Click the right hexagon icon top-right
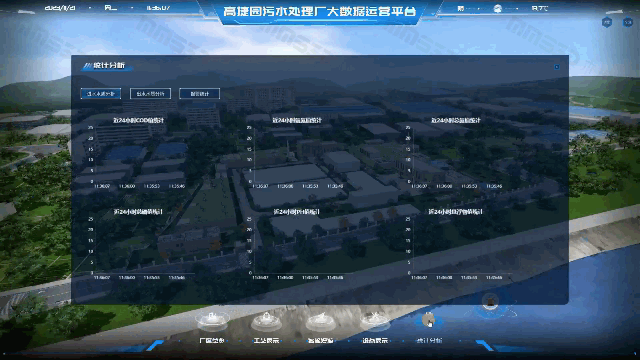The height and width of the screenshot is (360, 640). point(628,22)
